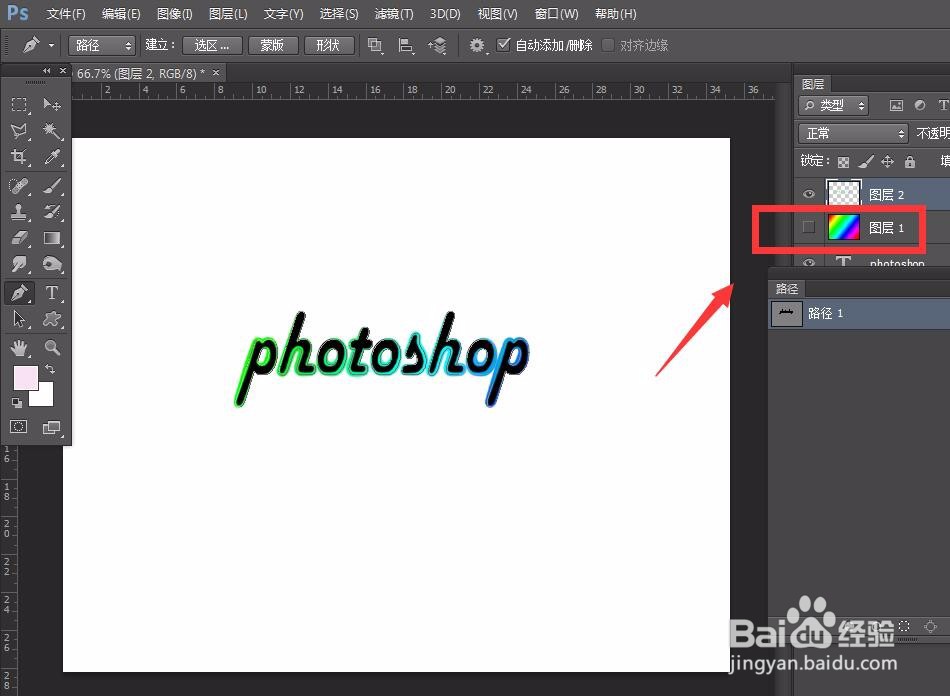
Task: Select the Rectangular Marquee tool
Action: pyautogui.click(x=19, y=105)
